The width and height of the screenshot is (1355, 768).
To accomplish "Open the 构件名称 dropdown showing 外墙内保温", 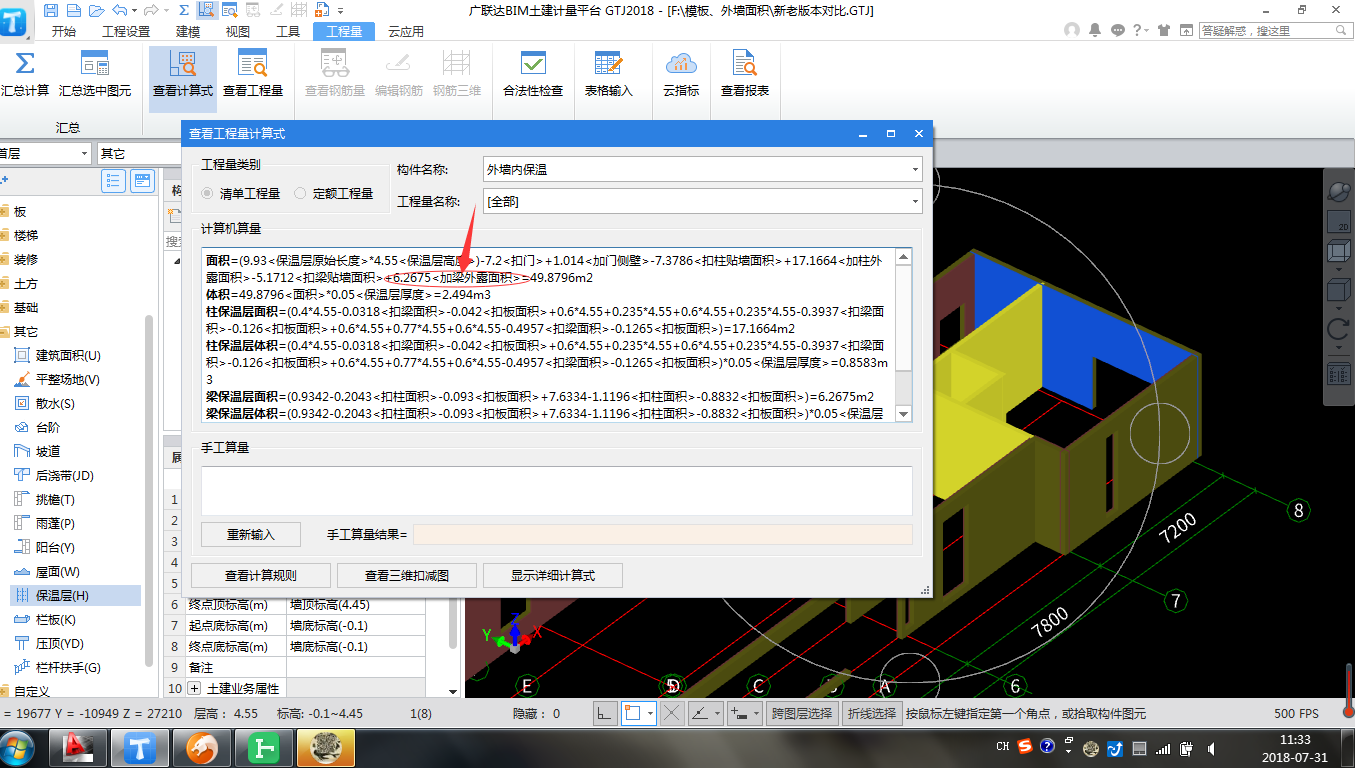I will [x=702, y=170].
